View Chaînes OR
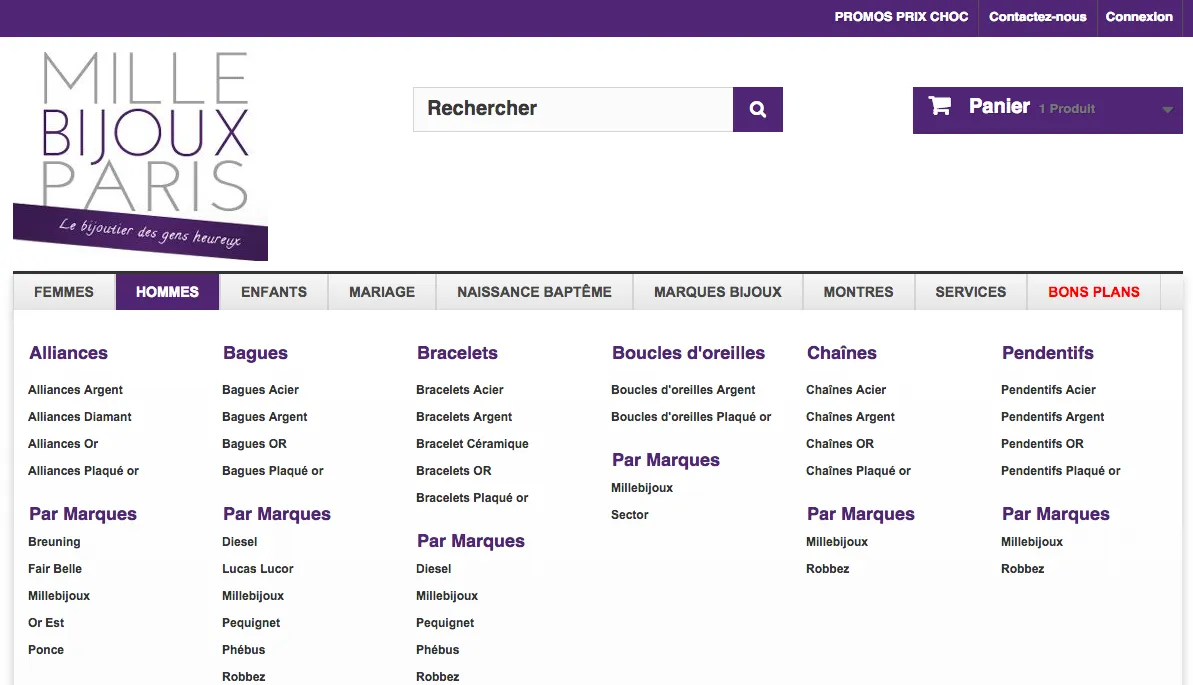Viewport: 1193px width, 685px height. tap(840, 444)
